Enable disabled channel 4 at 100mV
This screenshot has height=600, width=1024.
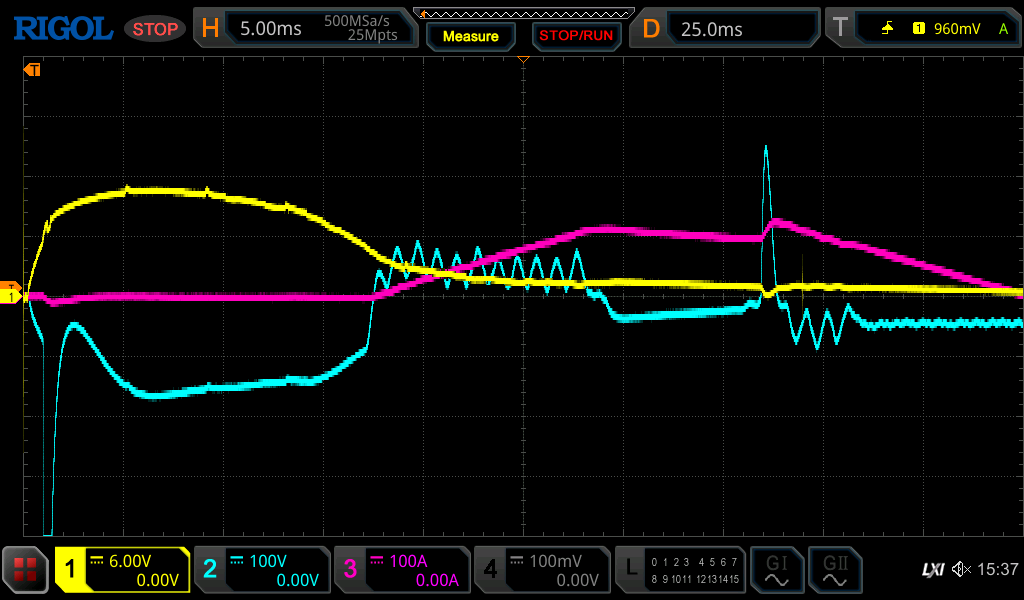tap(542, 570)
